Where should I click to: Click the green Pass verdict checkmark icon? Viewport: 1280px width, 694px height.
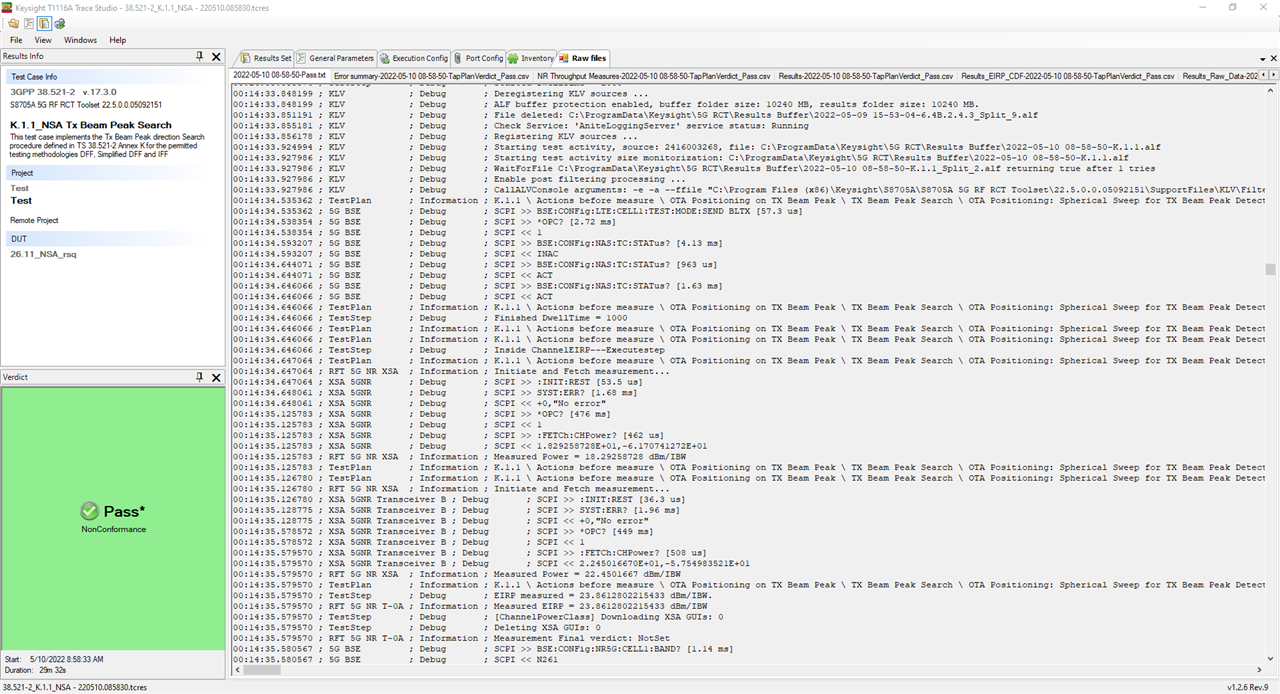coord(90,511)
